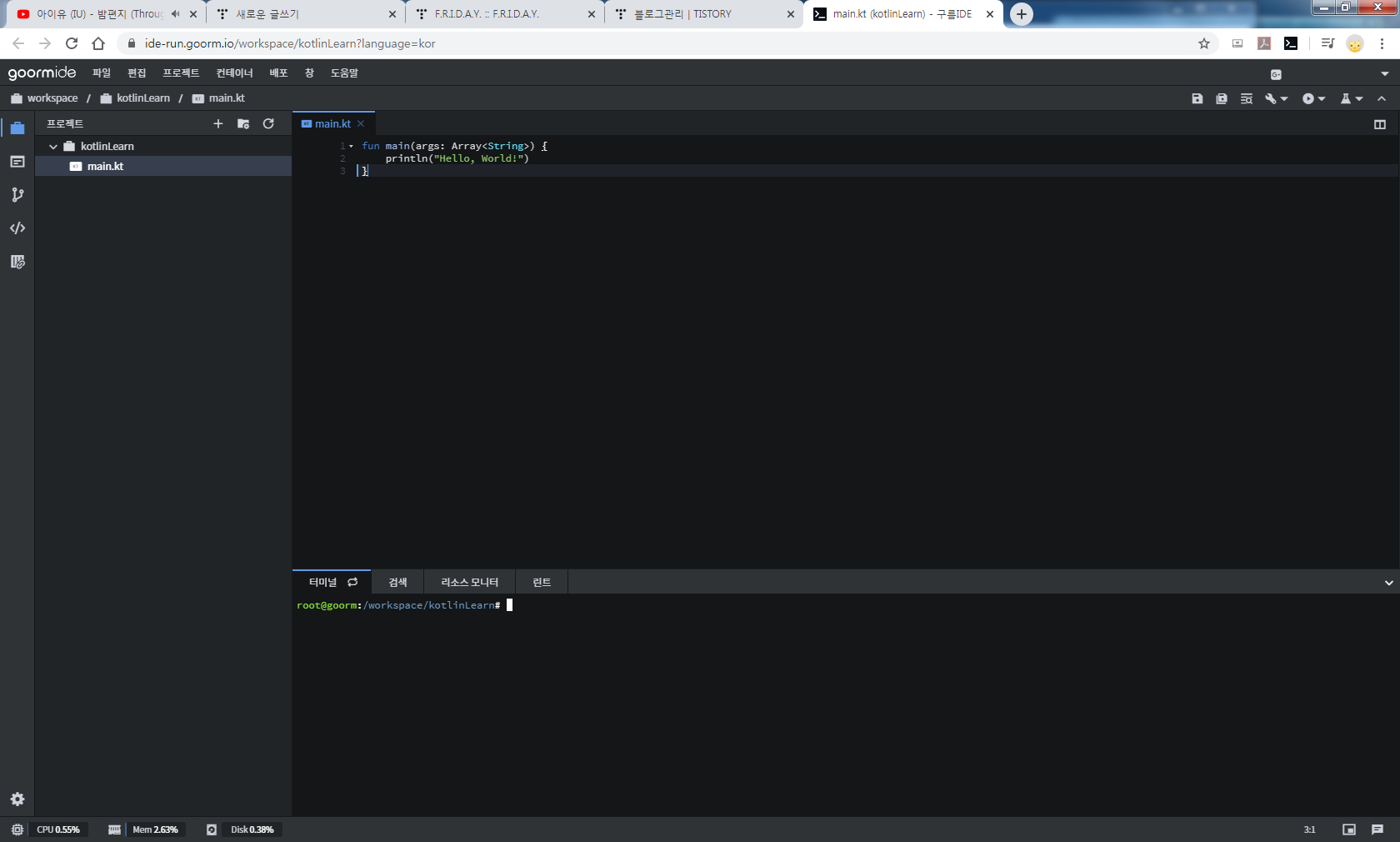
Task: Collapse the kotlinLearn folder
Action: click(x=53, y=147)
